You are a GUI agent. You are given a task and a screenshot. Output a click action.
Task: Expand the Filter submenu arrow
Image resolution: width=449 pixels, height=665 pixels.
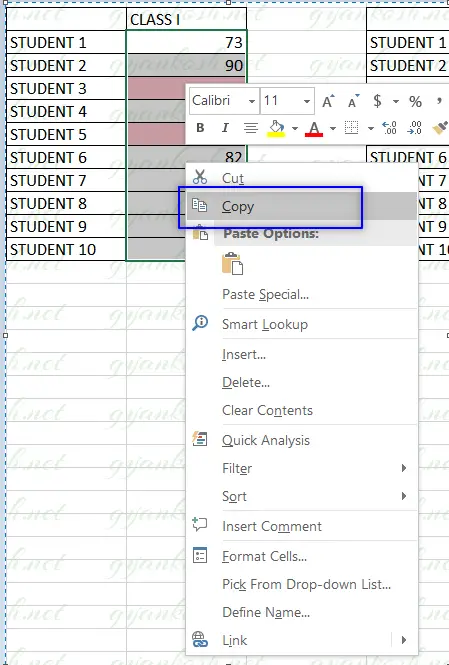[404, 468]
